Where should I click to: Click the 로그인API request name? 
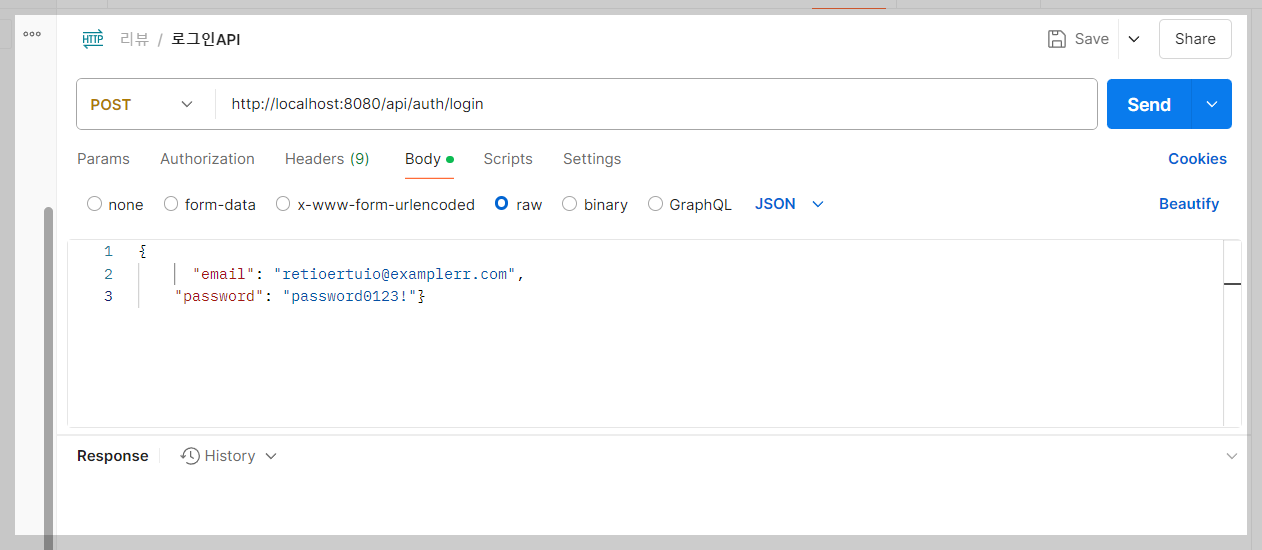coord(206,40)
